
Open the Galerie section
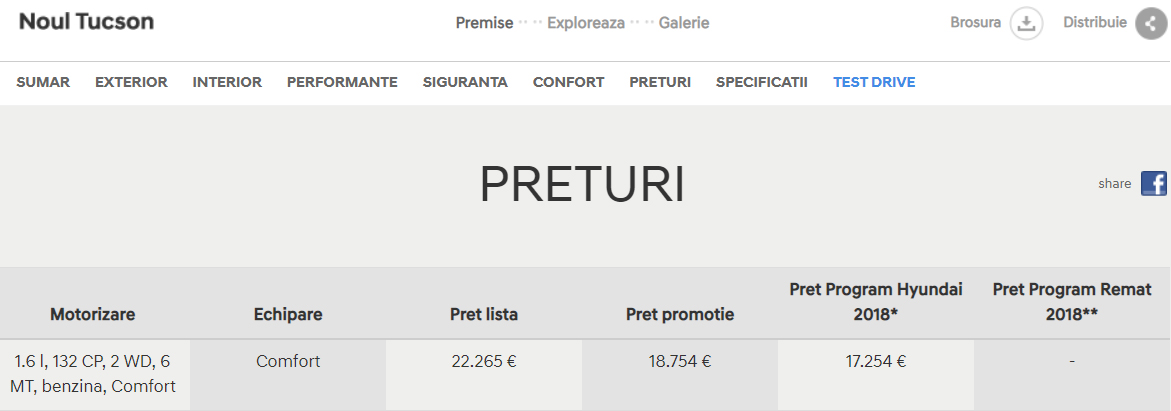pos(684,22)
